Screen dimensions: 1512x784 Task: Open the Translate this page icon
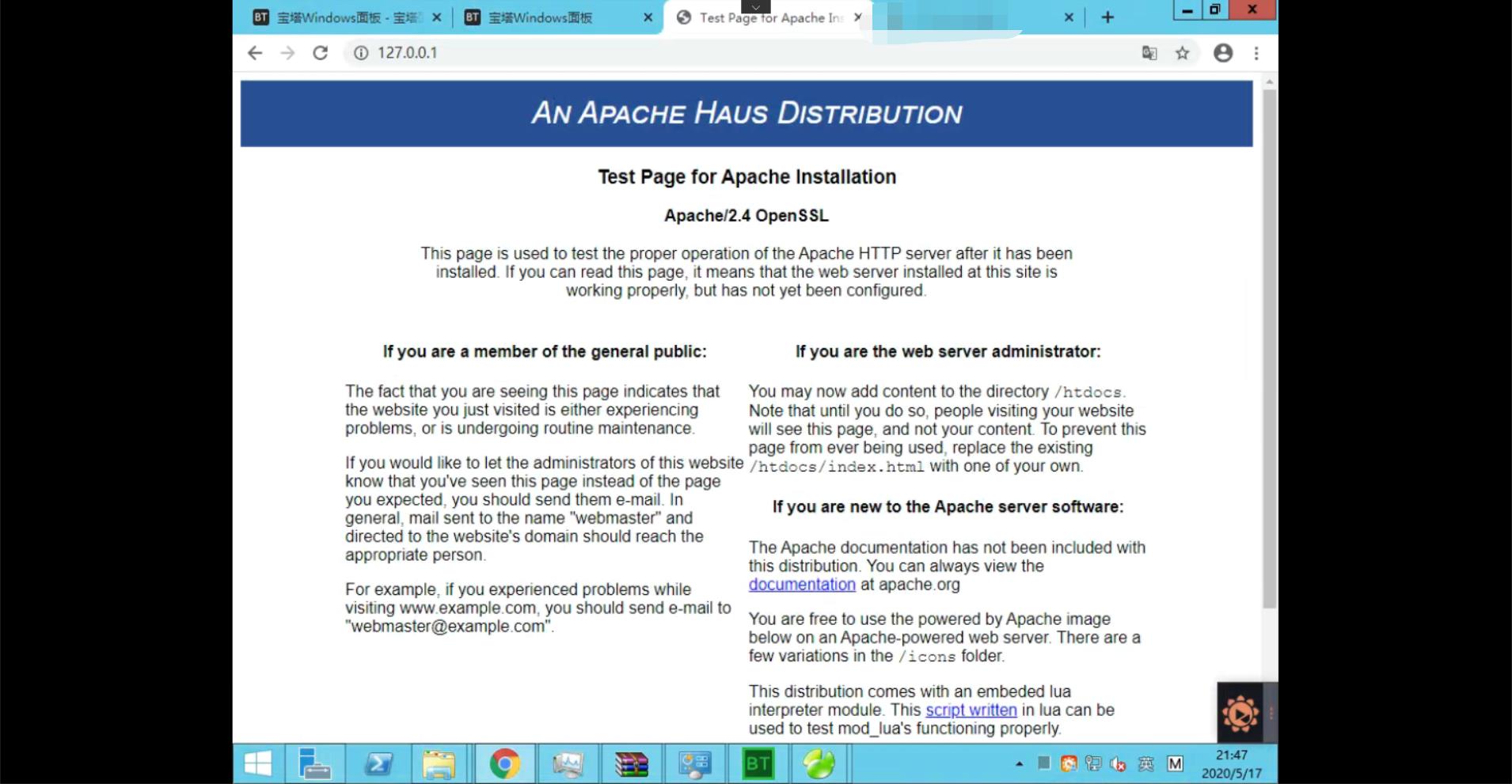[x=1149, y=53]
